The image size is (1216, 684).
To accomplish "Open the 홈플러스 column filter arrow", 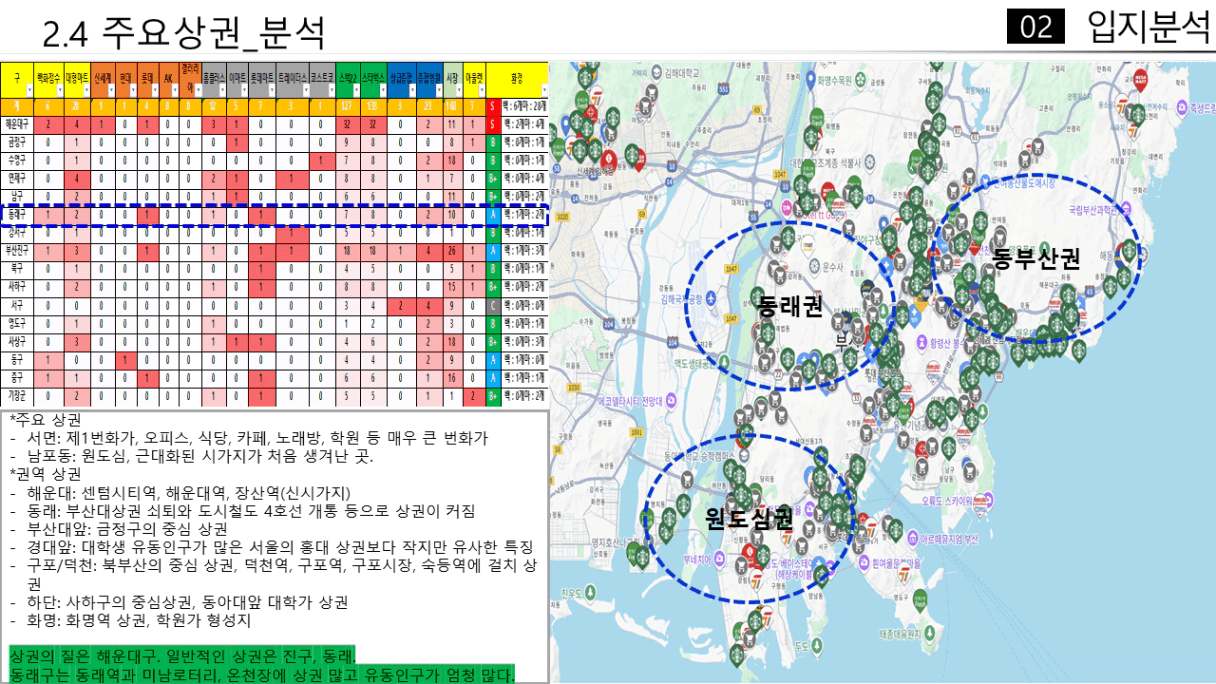I will pyautogui.click(x=222, y=91).
